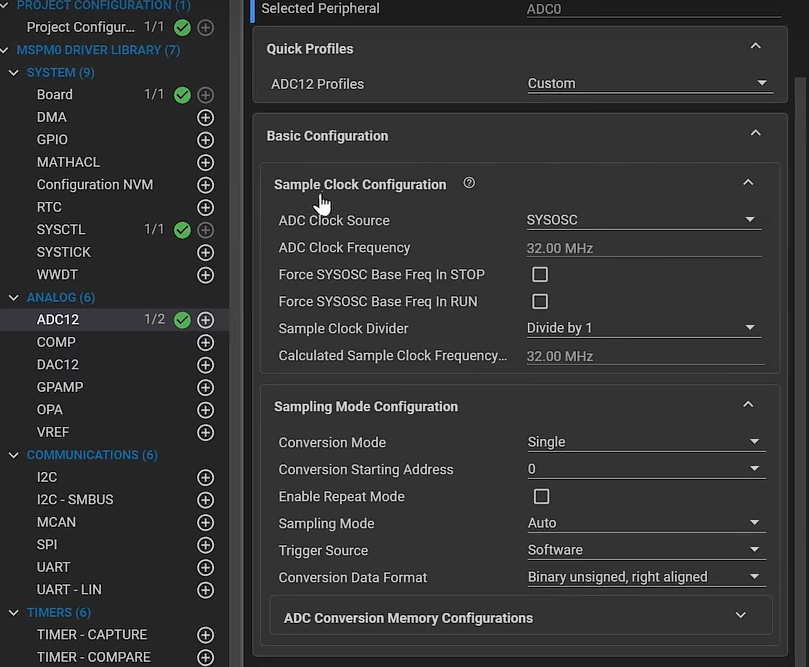Collapse the Basic Configuration section

755,134
